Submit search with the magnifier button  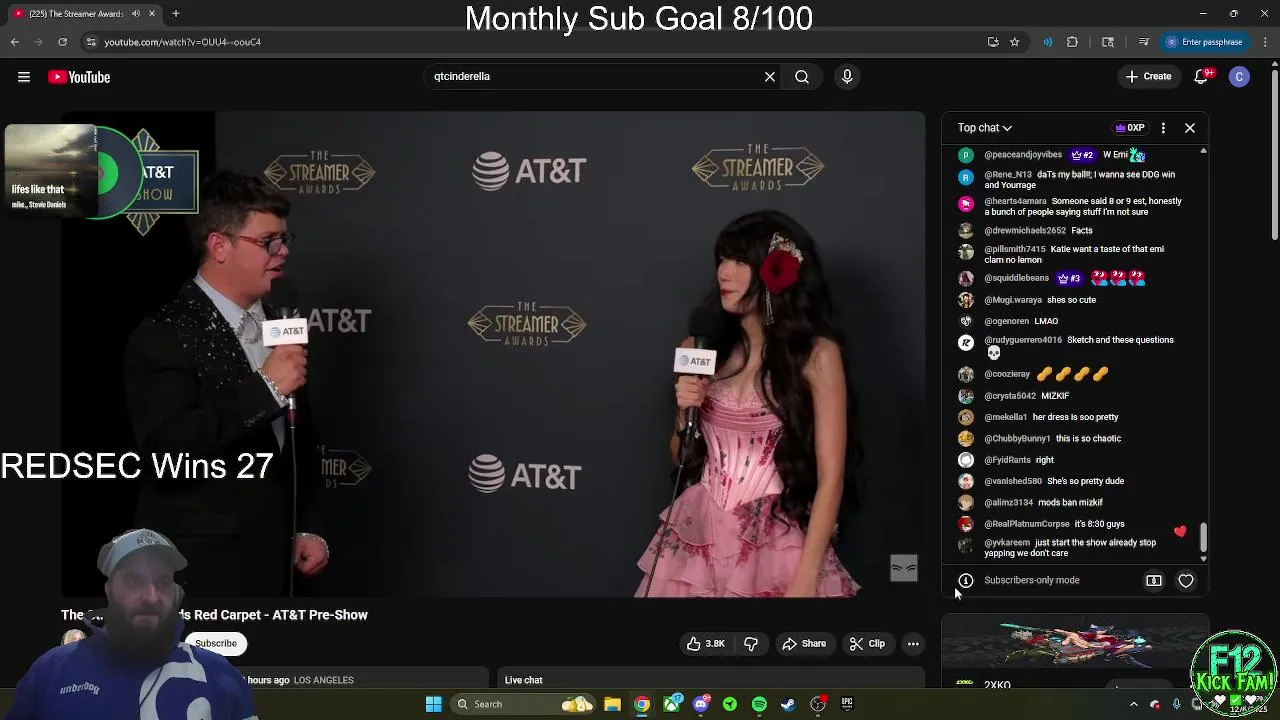tap(802, 76)
